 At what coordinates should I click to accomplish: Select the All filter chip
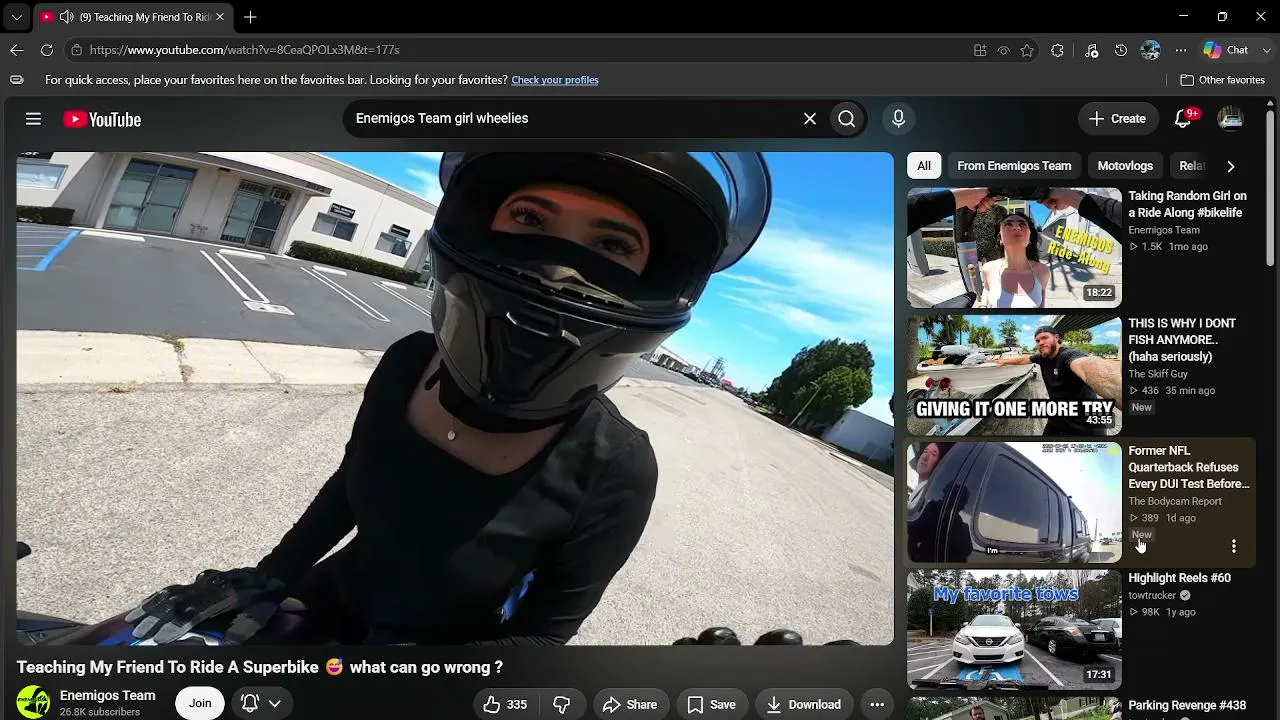click(924, 166)
